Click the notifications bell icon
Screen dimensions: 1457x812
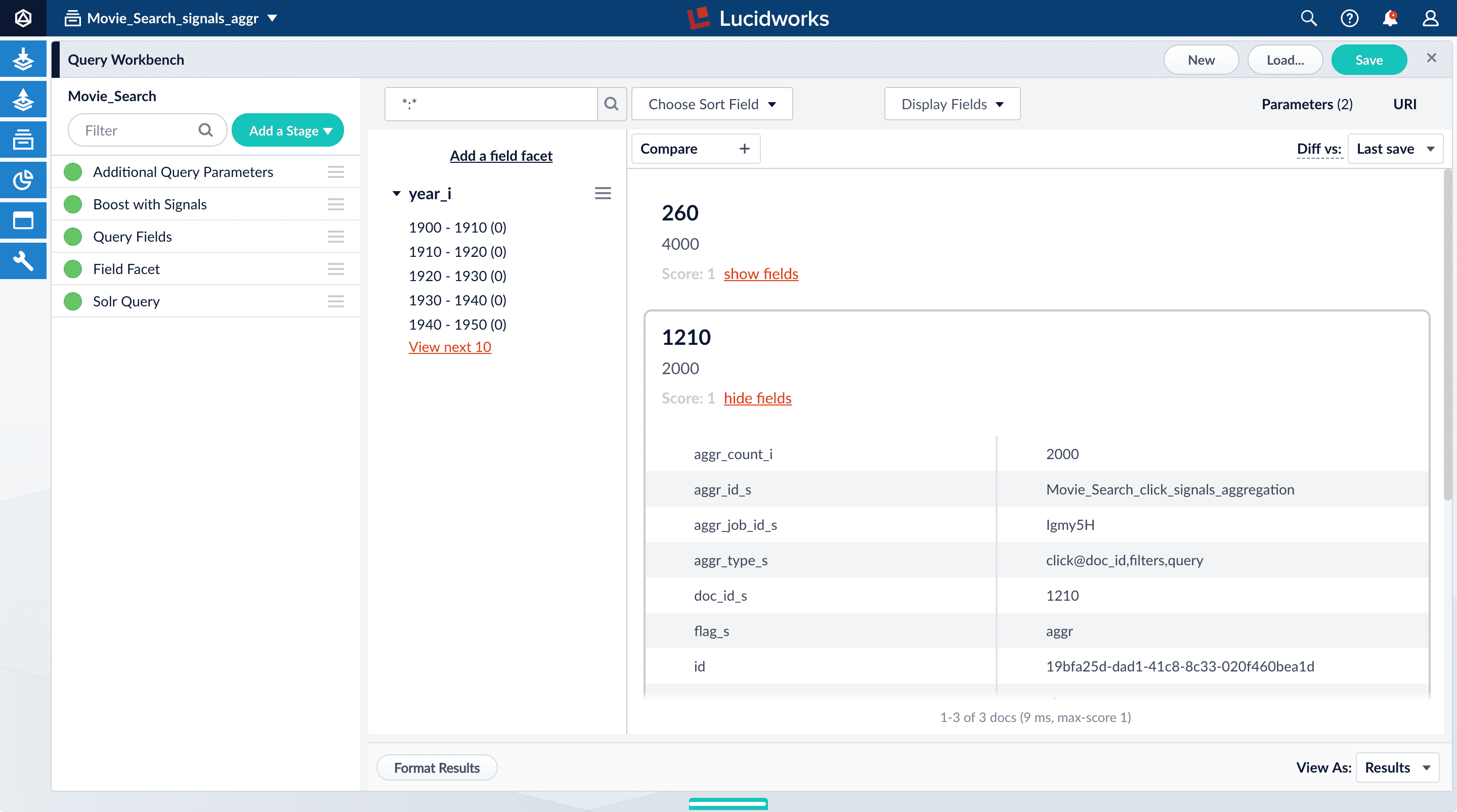tap(1390, 19)
